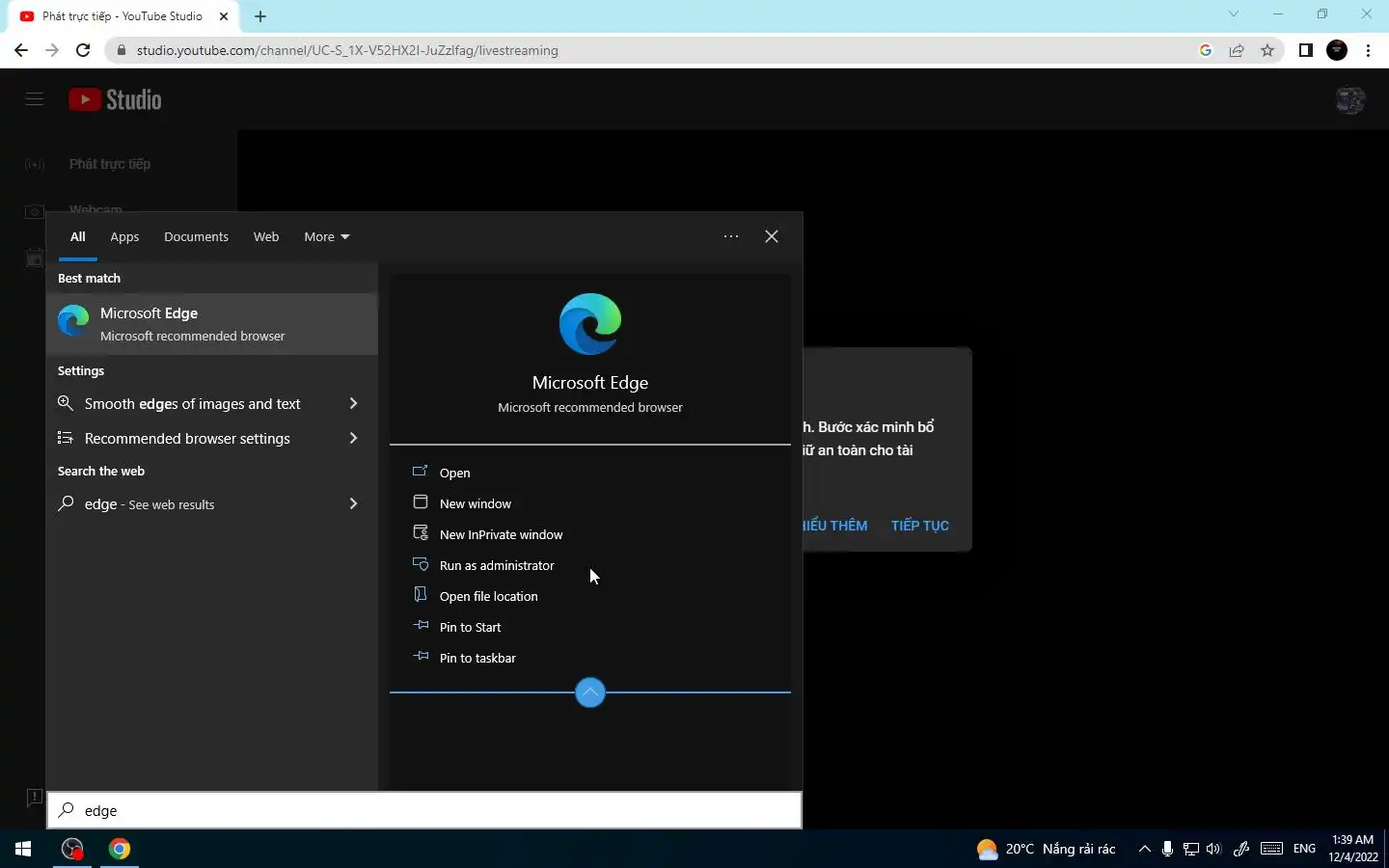This screenshot has height=868, width=1389.
Task: Select edge - See web results
Action: click(x=150, y=503)
